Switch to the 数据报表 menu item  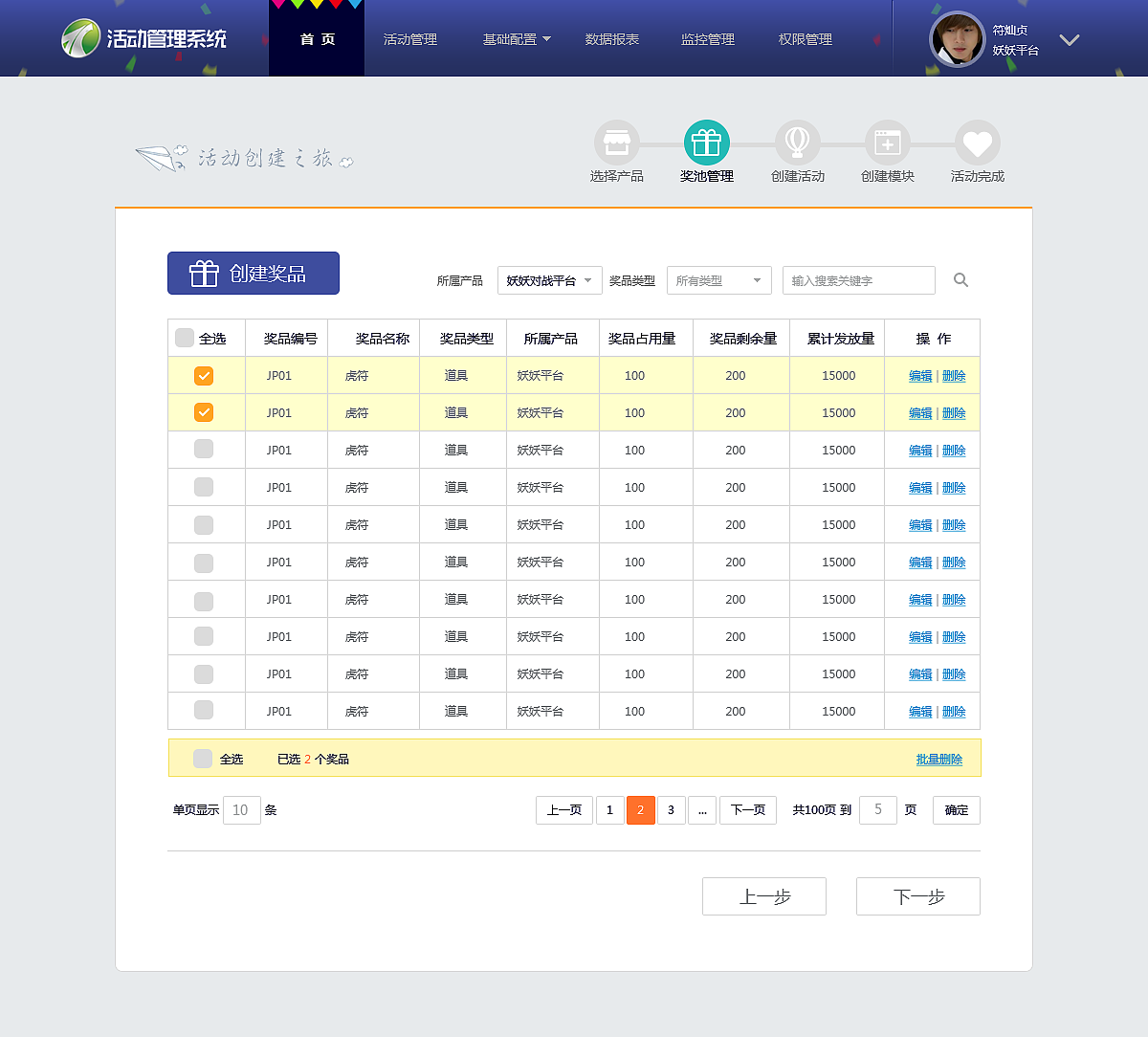point(613,39)
